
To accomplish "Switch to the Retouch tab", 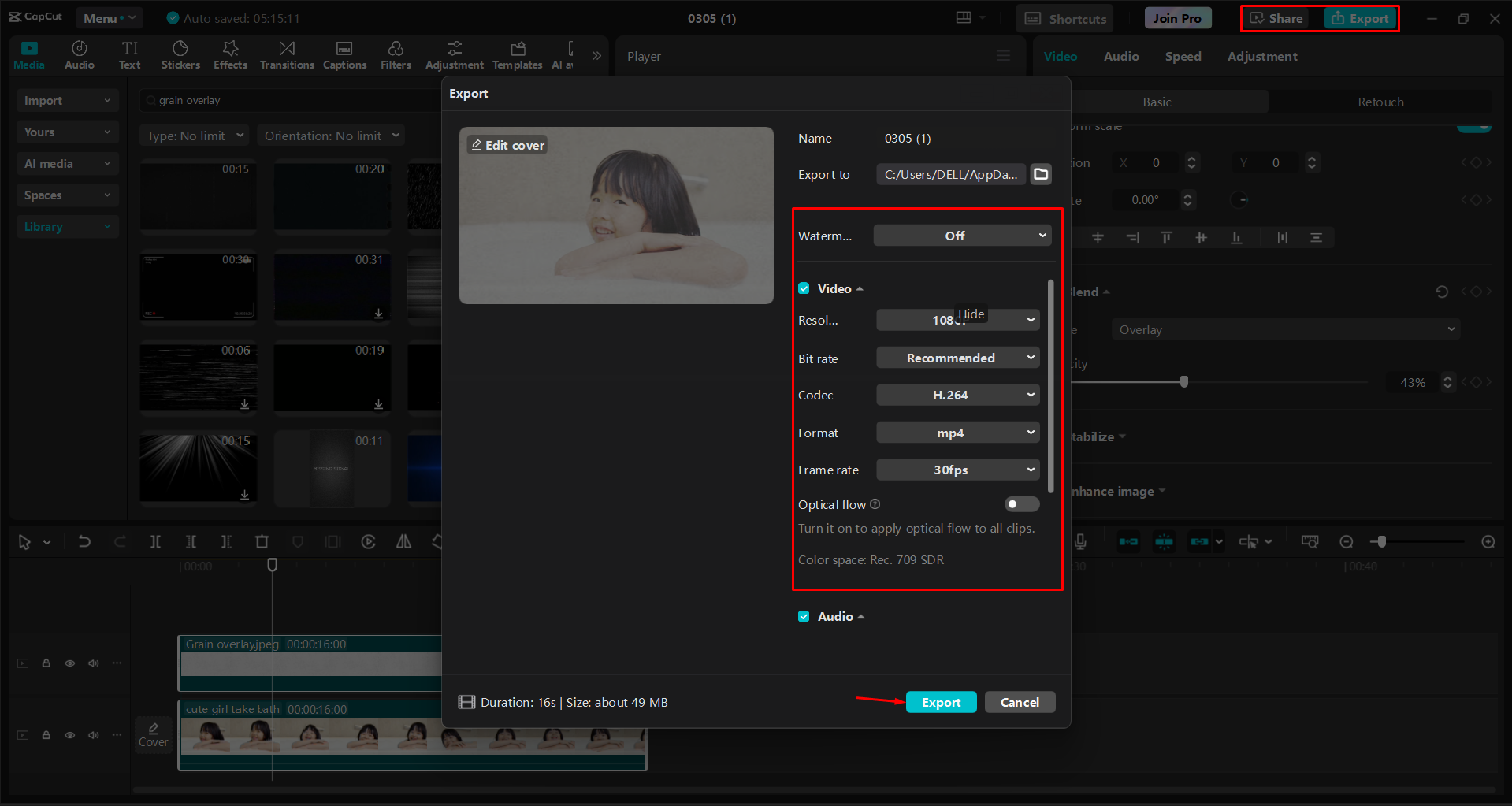I will (x=1380, y=102).
